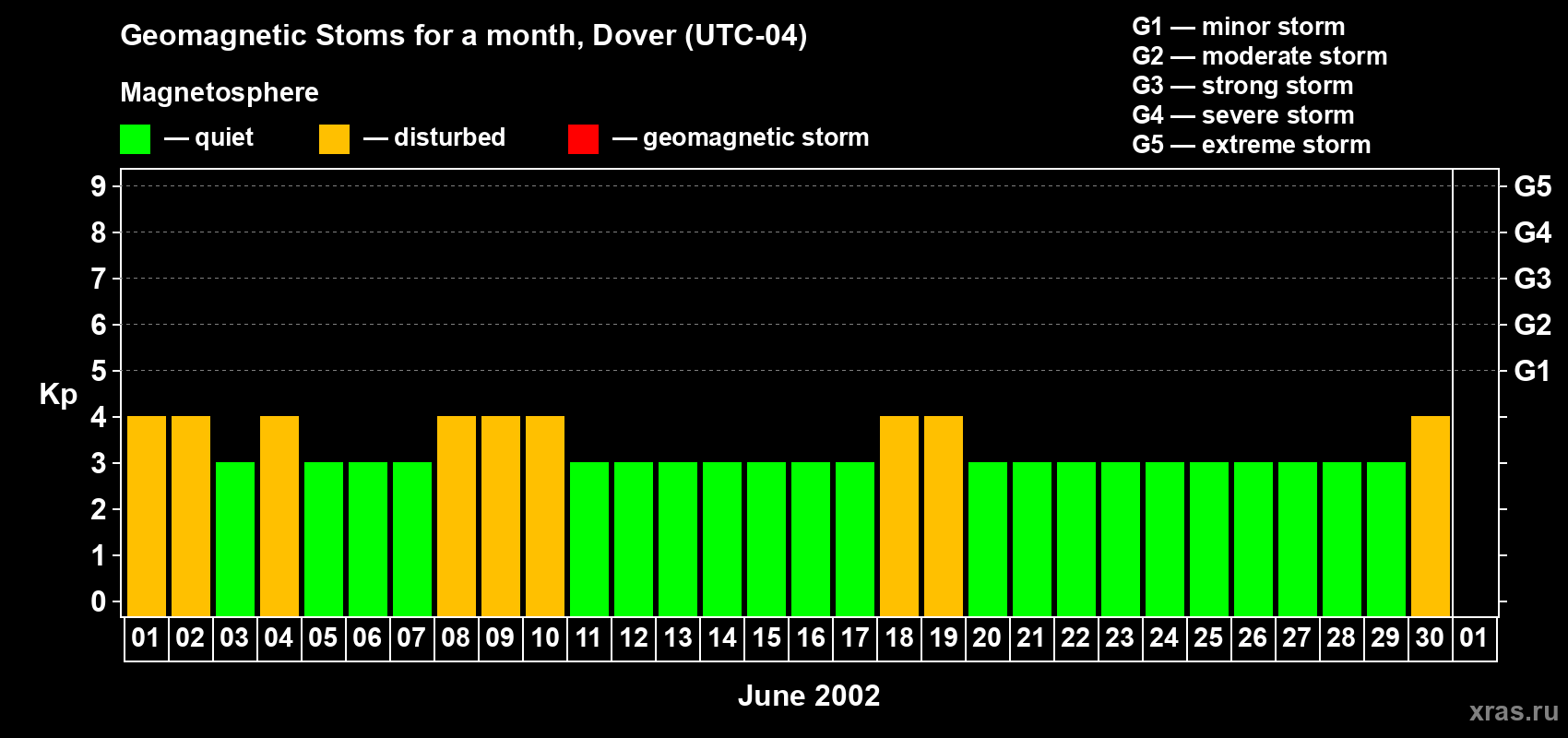Click the "Magnetosphere" heading

coord(220,92)
